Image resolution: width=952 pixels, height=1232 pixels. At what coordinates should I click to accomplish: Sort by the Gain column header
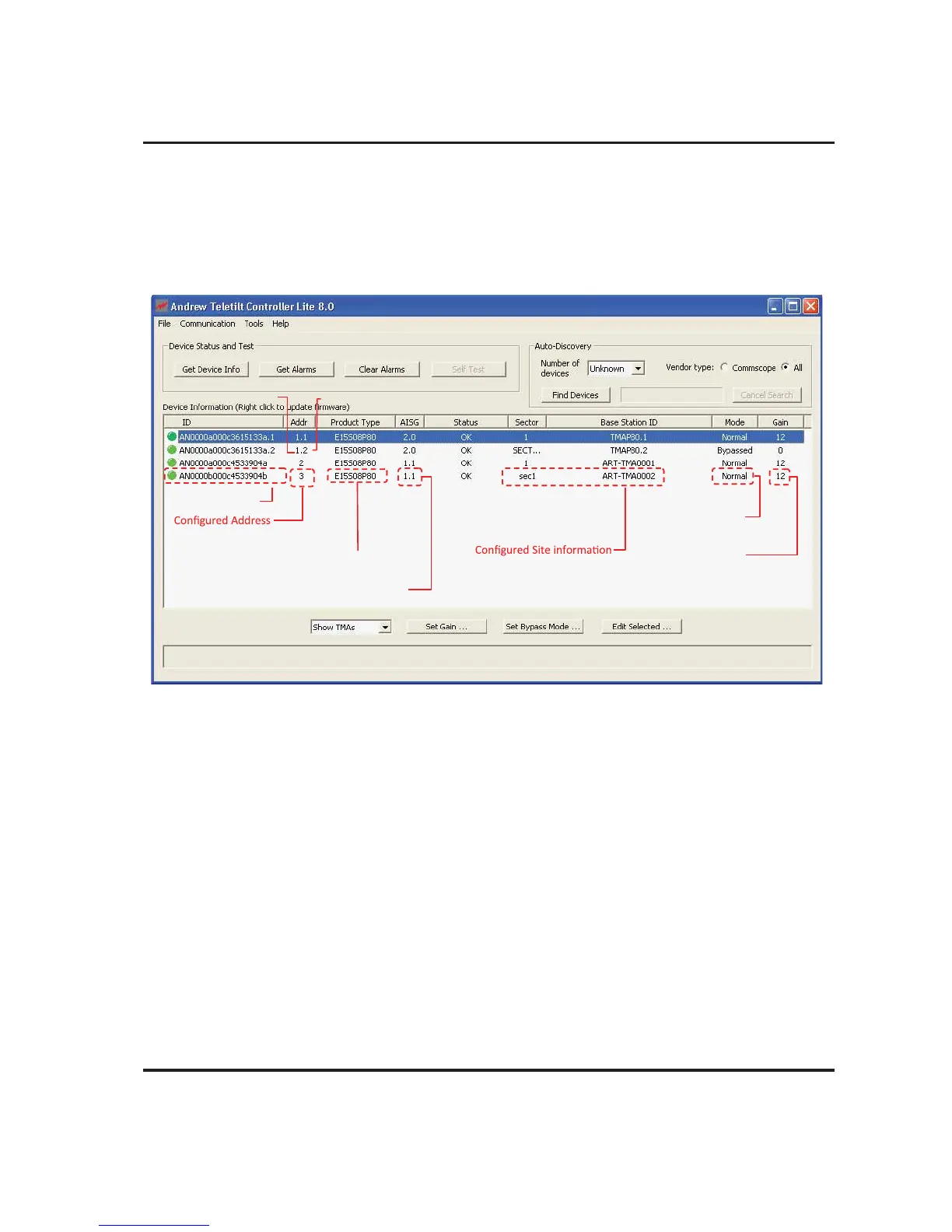pos(780,422)
